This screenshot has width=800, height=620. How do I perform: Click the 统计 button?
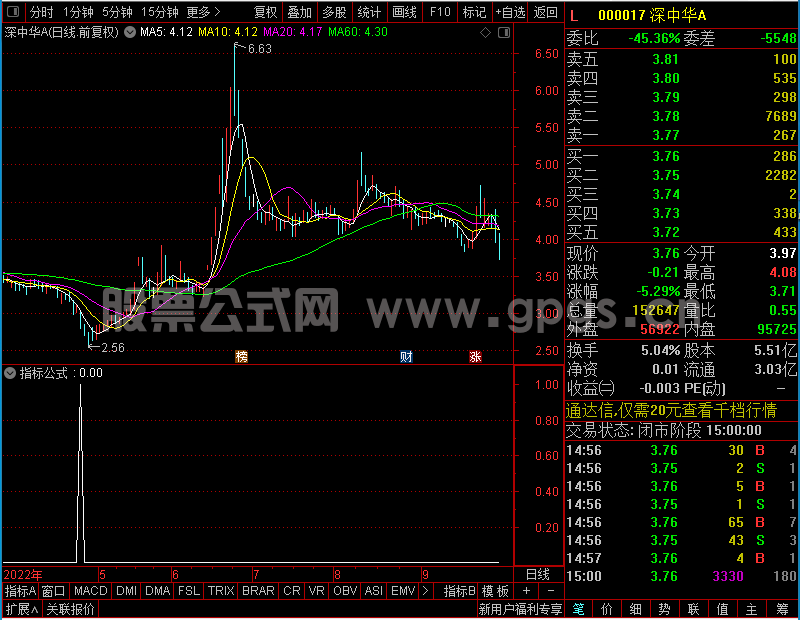pyautogui.click(x=369, y=12)
